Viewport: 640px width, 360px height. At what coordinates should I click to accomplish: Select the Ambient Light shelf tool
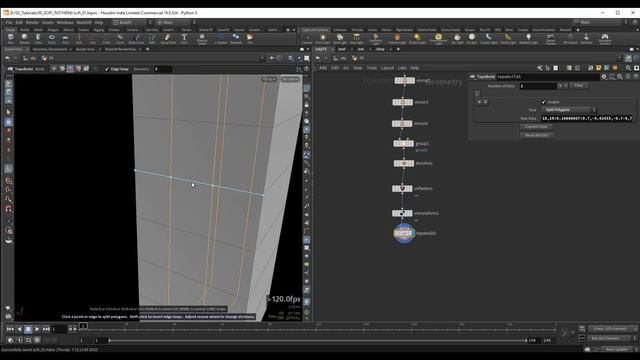(x=528, y=39)
